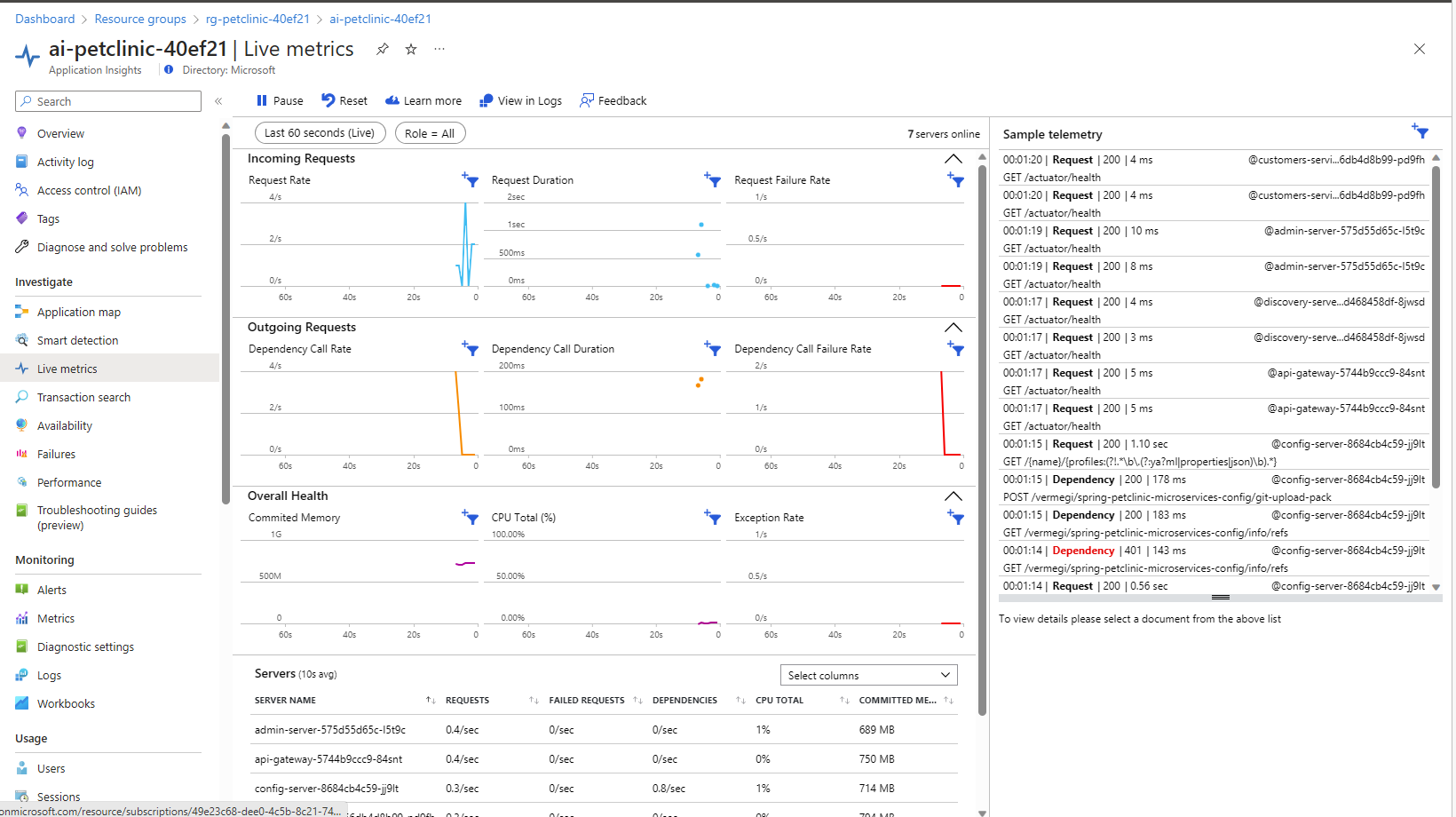Select config-server-8684cb4c59-jj9lt server row

pos(605,789)
